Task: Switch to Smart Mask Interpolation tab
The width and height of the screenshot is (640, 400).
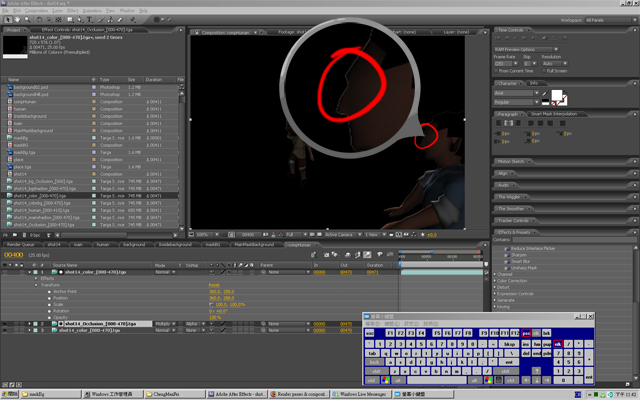Action: pyautogui.click(x=554, y=114)
